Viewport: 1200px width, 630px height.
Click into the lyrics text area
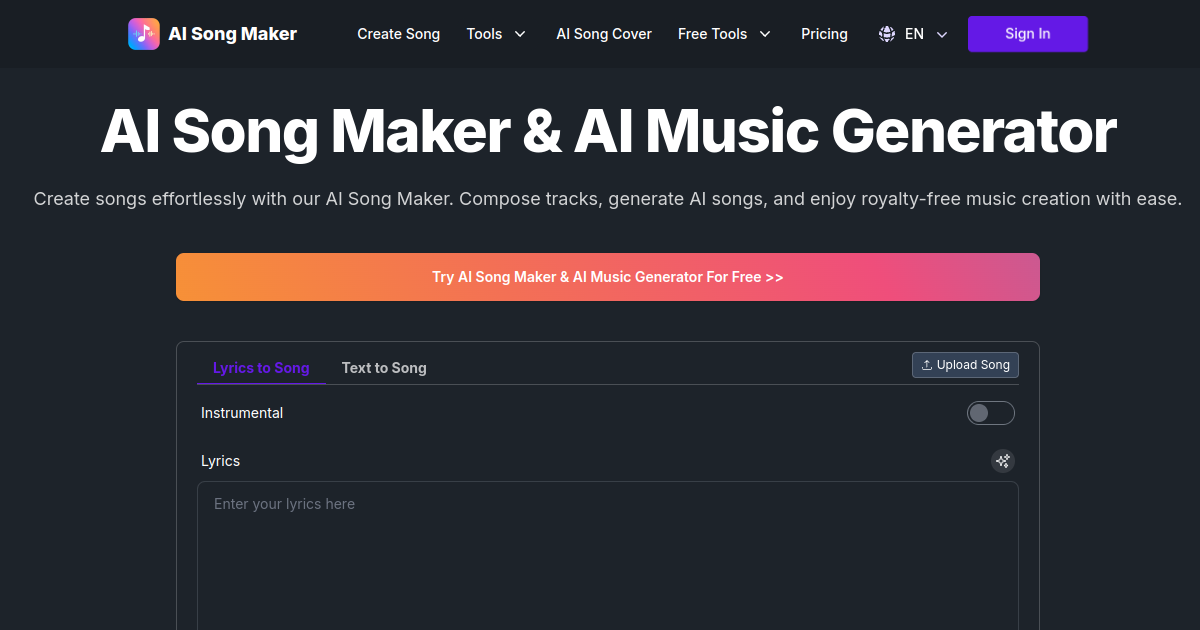[x=608, y=556]
